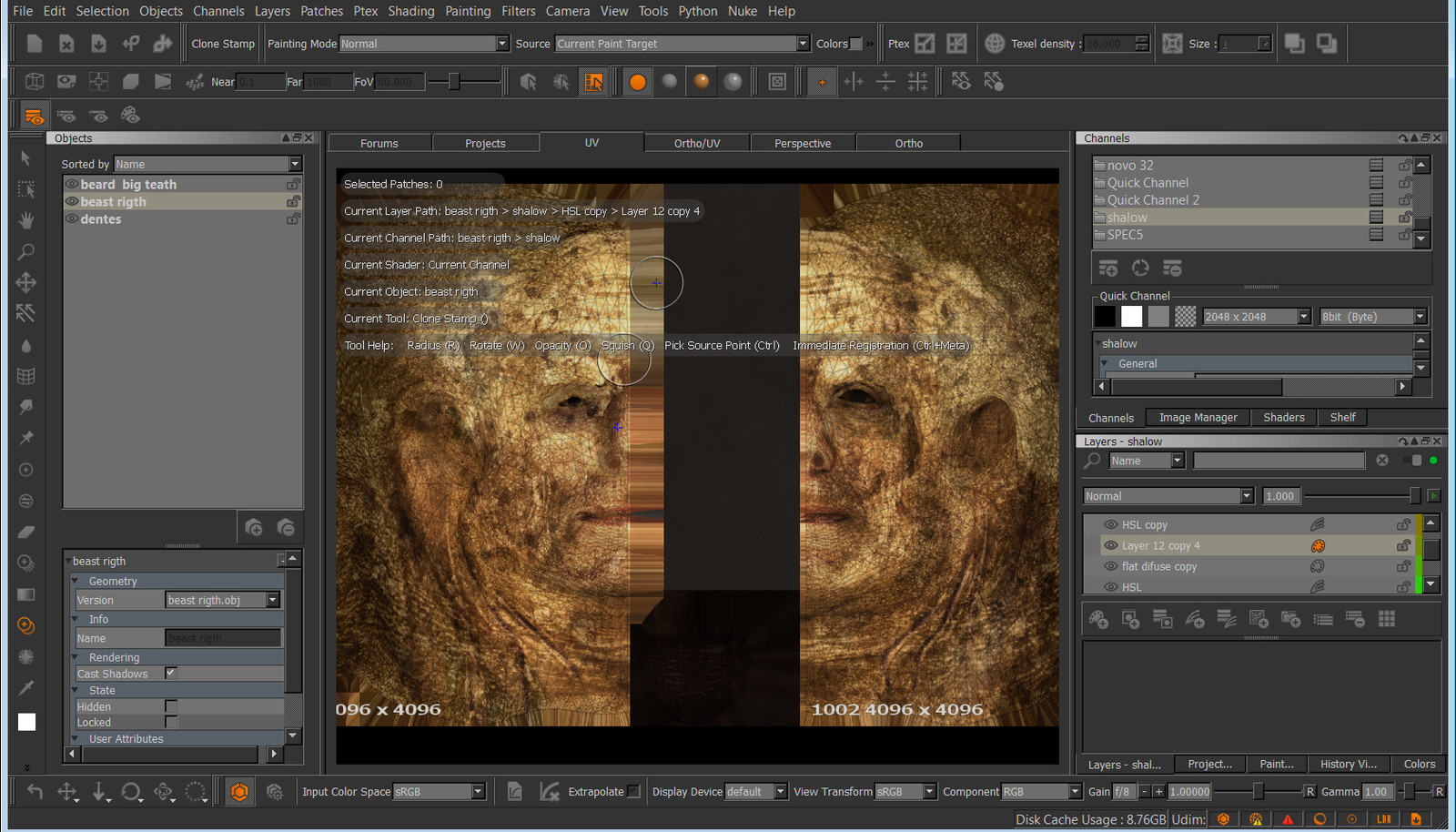Click the Shelf tab

[1342, 418]
